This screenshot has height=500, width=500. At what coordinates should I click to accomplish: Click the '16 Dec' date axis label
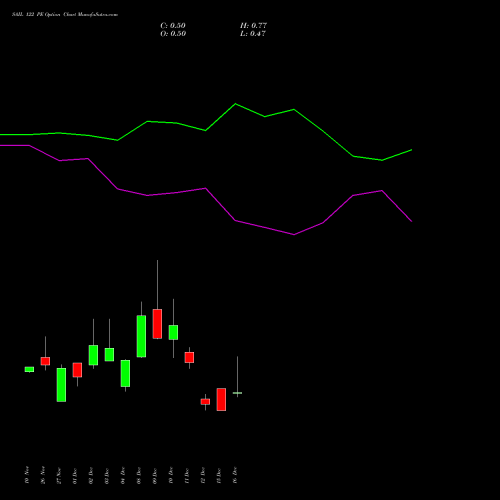click(x=235, y=476)
